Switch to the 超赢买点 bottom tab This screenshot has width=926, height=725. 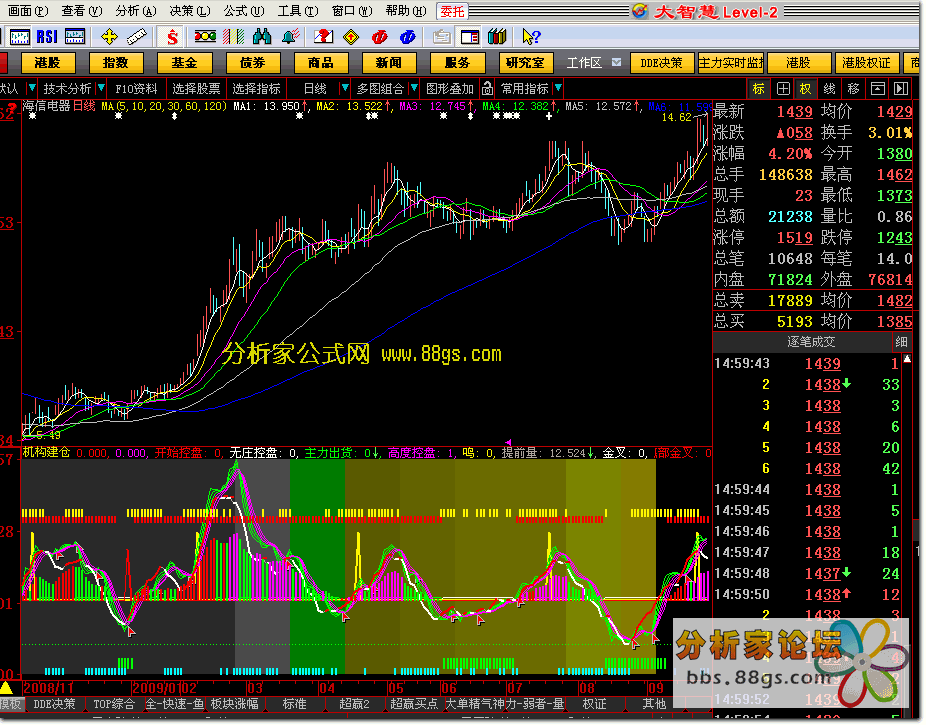coord(413,704)
